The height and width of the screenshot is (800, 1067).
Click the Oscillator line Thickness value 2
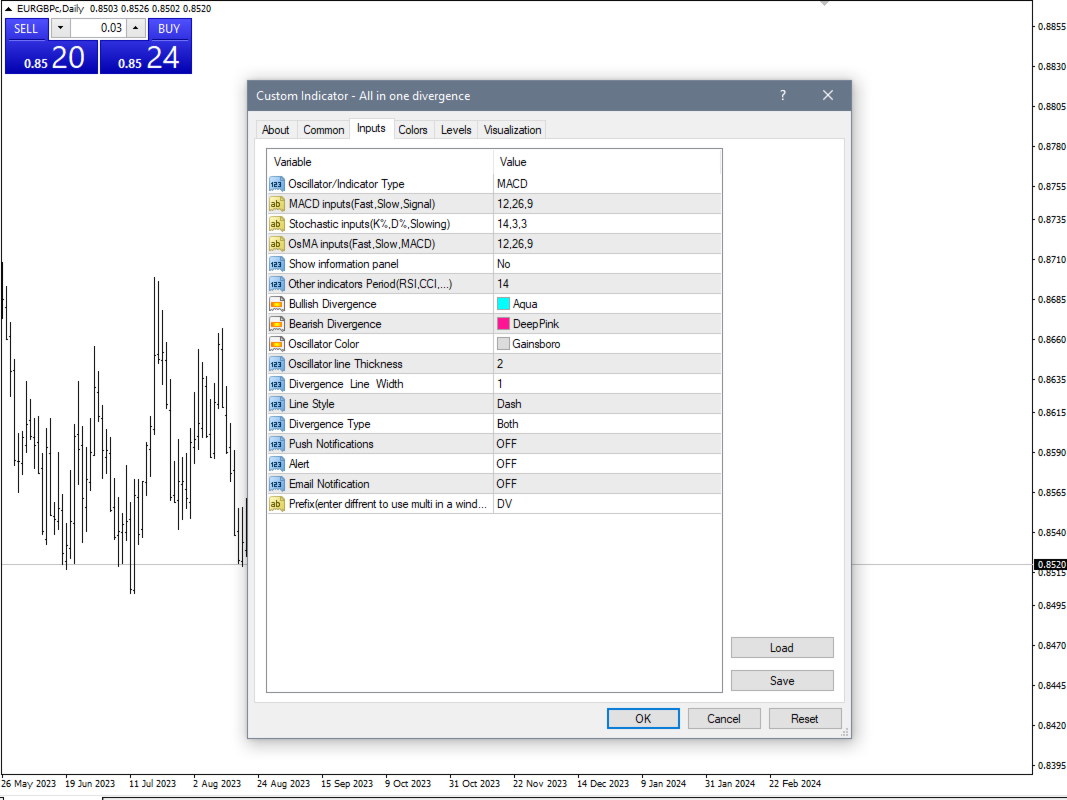coord(607,364)
